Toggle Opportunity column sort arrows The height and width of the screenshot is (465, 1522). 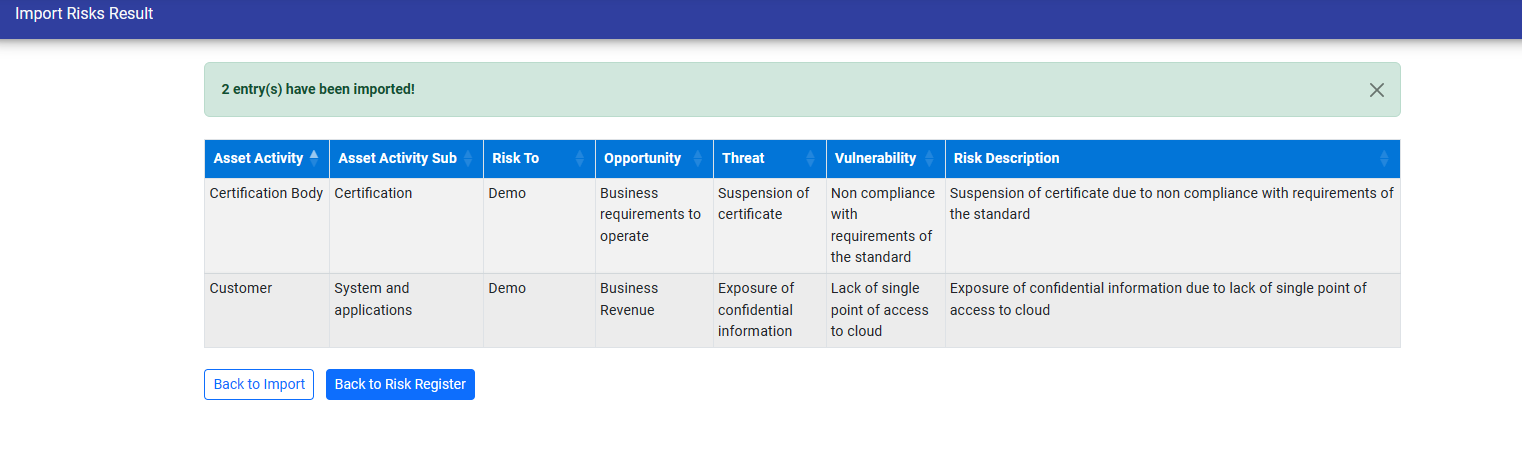click(x=697, y=159)
